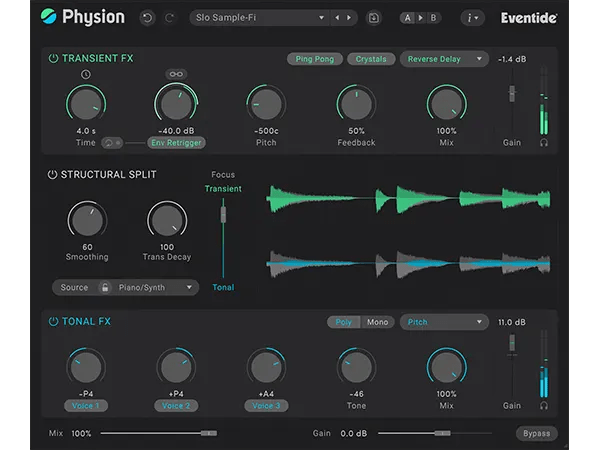600x450 pixels.
Task: Toggle link icon above -40.0 dB knob
Action: [x=176, y=74]
